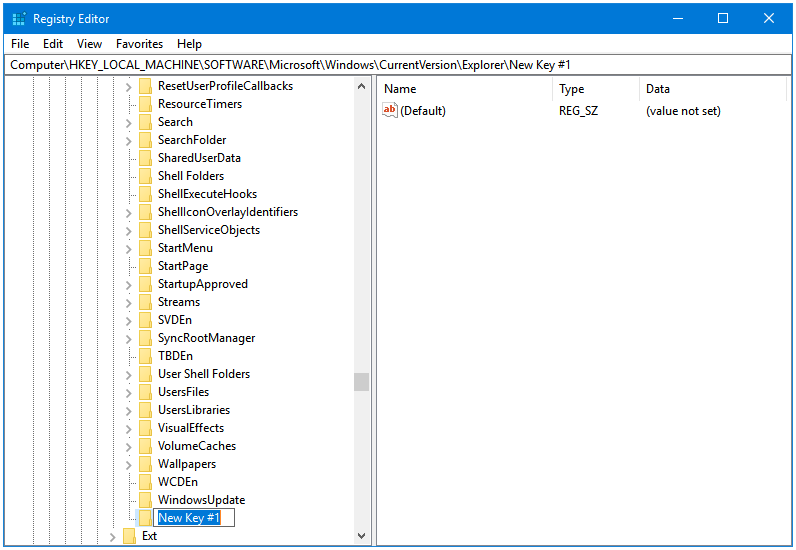Expand the Search key
This screenshot has height=550, width=796.
click(x=128, y=123)
